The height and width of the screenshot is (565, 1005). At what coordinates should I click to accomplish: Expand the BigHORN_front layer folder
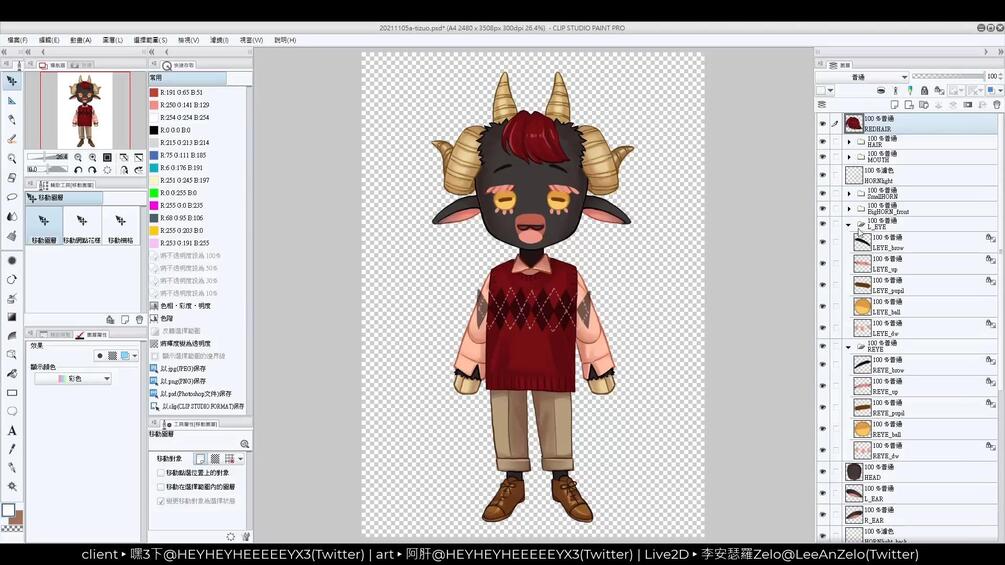(849, 209)
